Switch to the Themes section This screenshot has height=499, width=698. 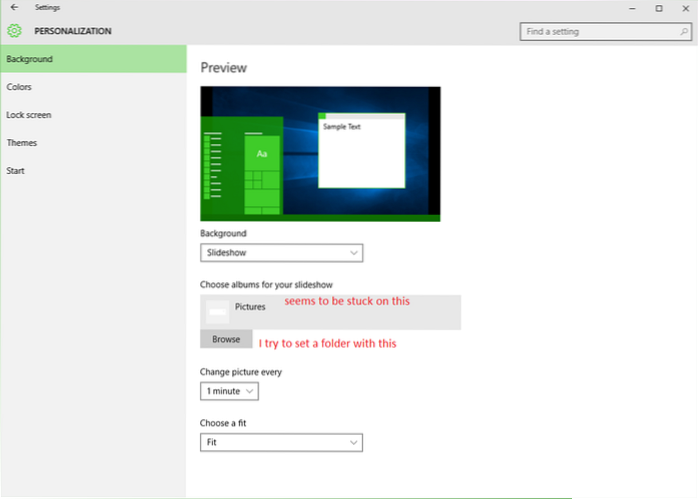pos(22,143)
